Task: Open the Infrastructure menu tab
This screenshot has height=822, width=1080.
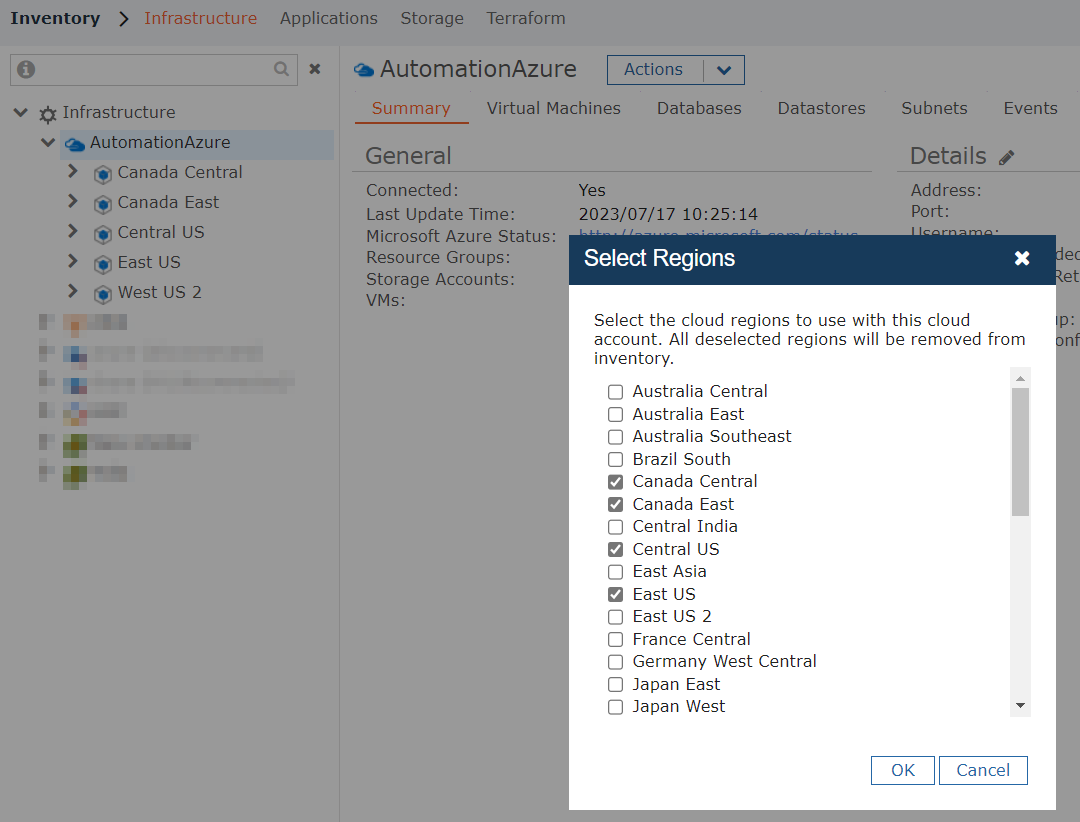Action: (200, 19)
